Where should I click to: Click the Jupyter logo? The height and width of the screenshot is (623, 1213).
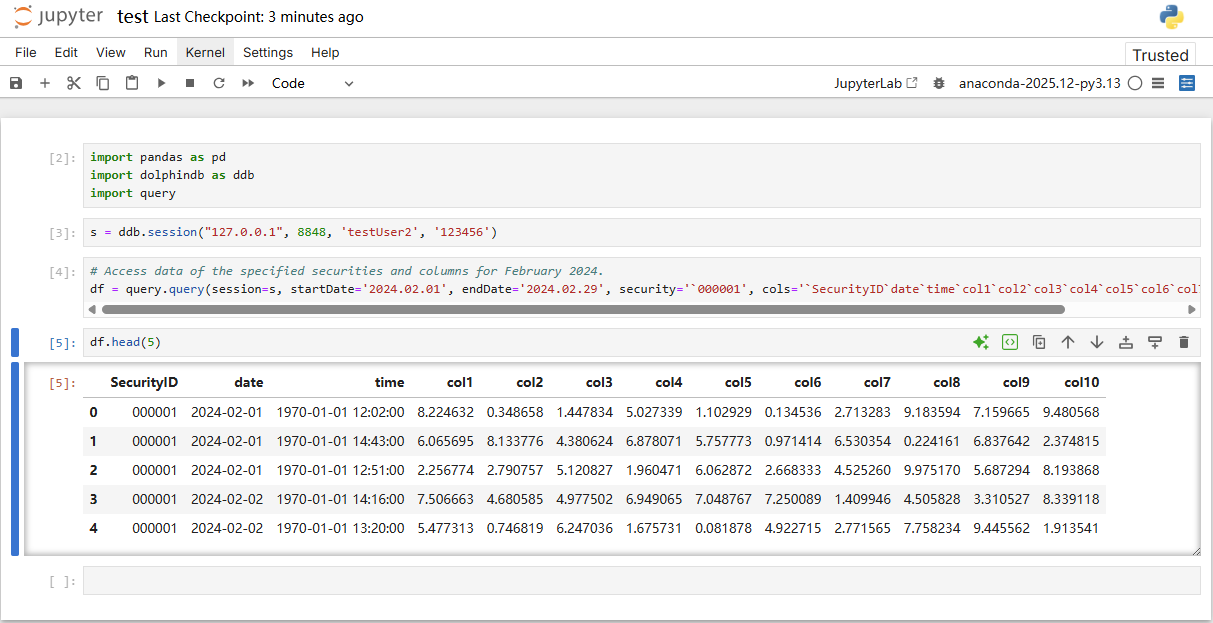click(x=58, y=17)
